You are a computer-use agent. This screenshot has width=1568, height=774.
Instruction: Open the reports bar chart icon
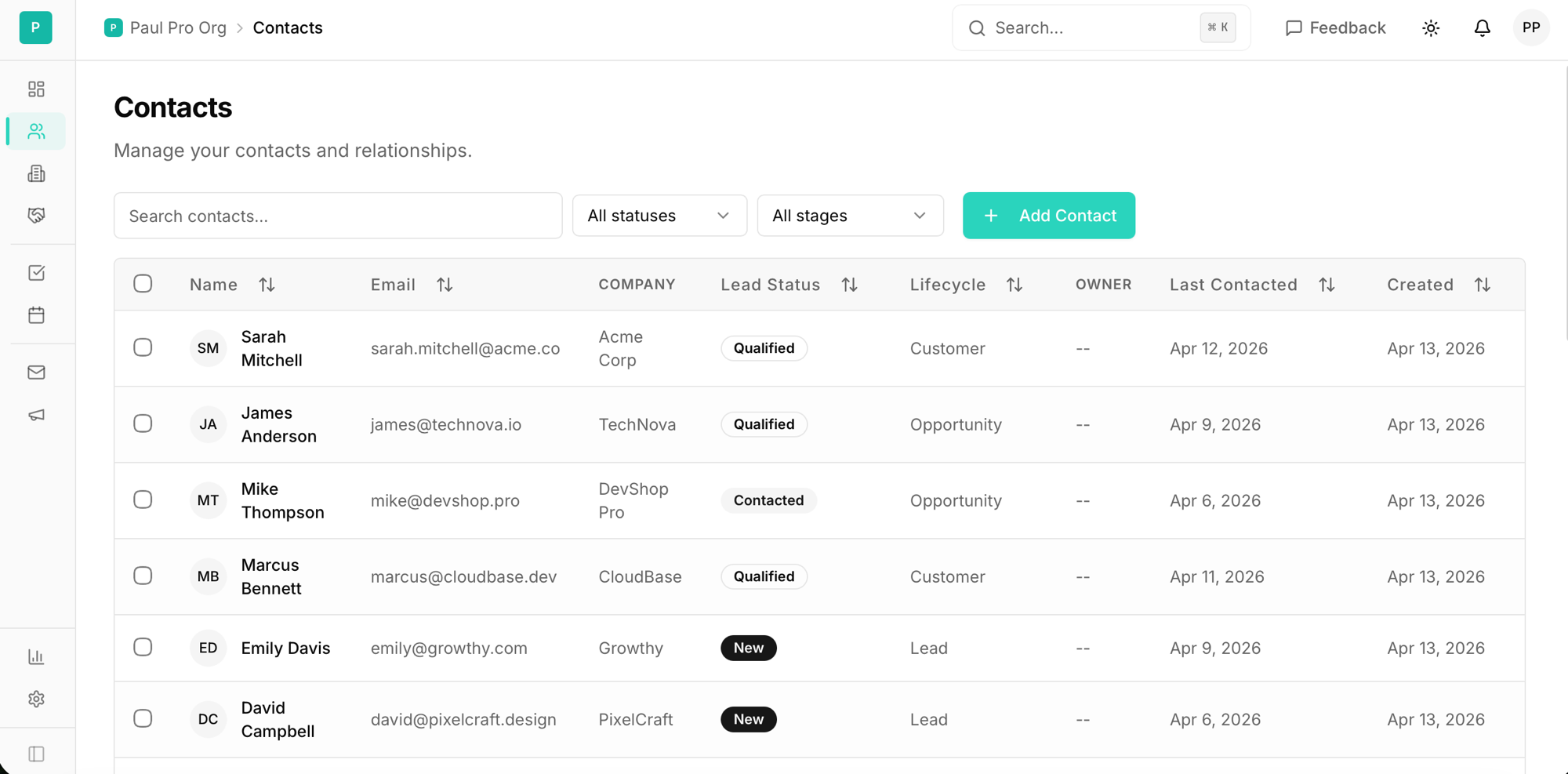(x=36, y=656)
